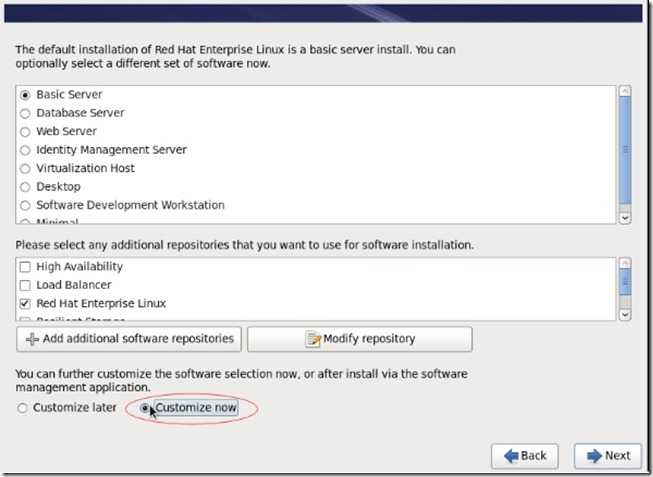Select Software Development Workstation option
This screenshot has width=653, height=477.
(x=25, y=205)
